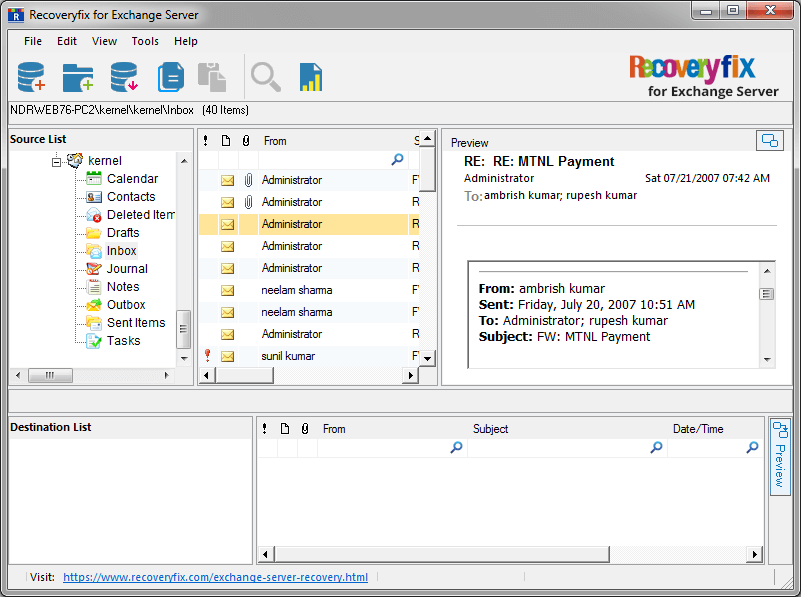Click the message list scroll down arrow

(x=428, y=358)
